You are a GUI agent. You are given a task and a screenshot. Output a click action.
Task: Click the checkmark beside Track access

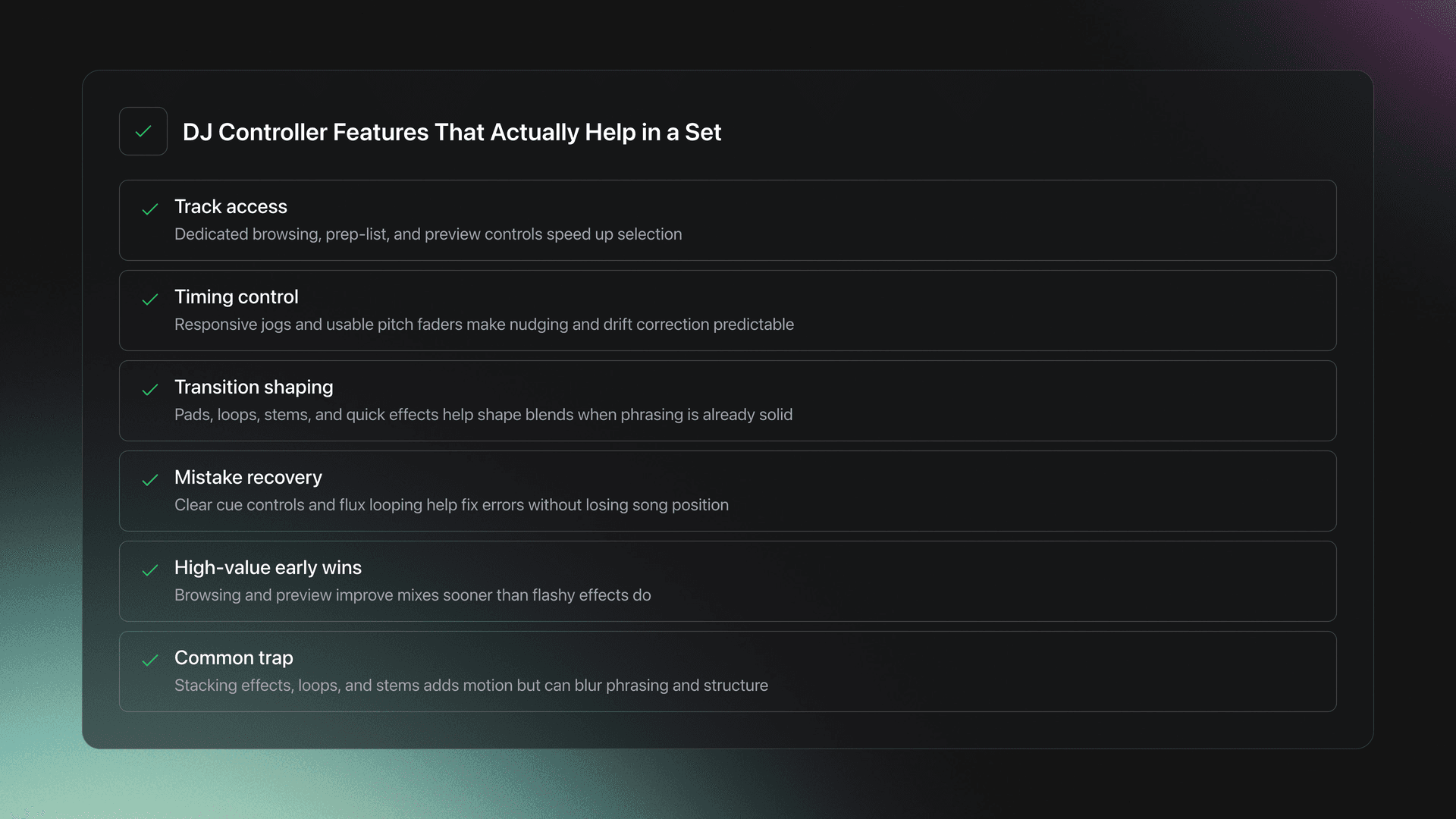click(150, 209)
